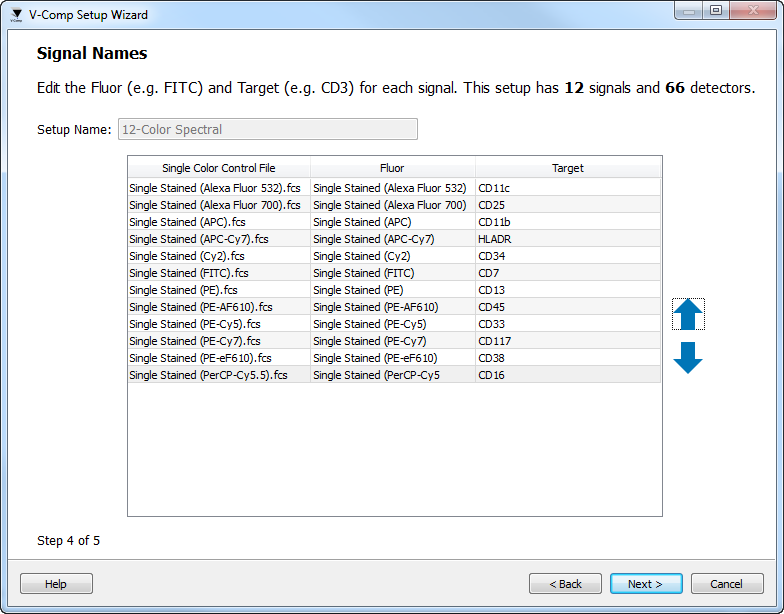Close the V-Comp Setup Wizard window
784x614 pixels.
tap(755, 11)
